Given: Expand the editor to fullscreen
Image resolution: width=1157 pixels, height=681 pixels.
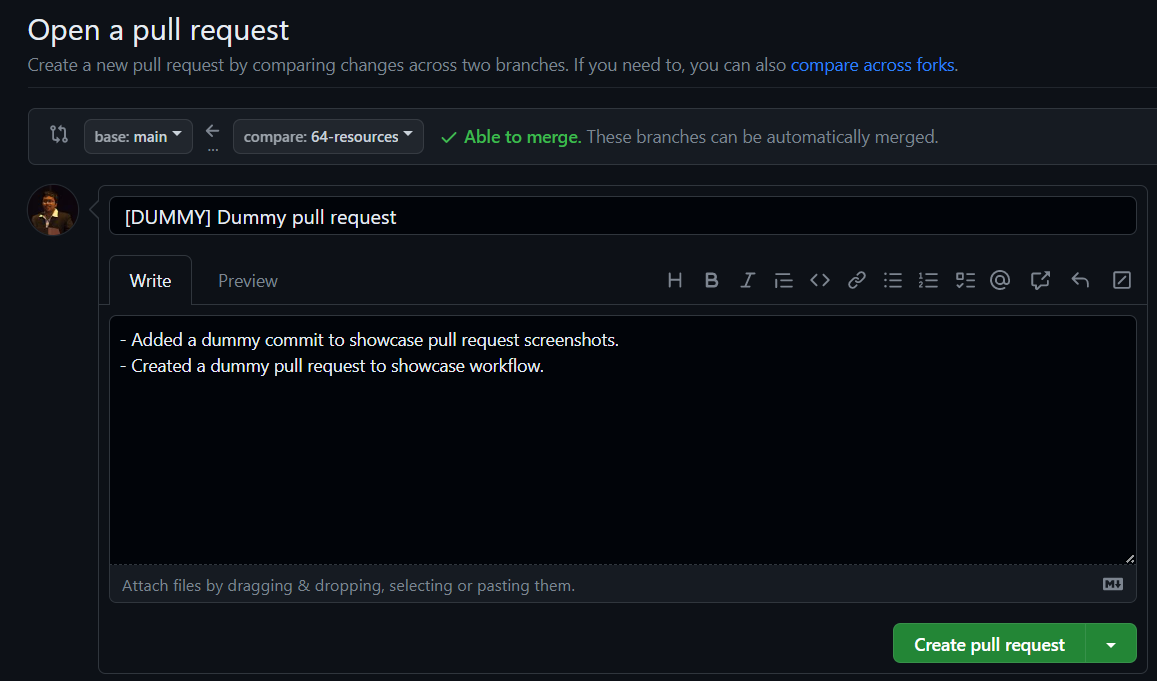Looking at the screenshot, I should [x=1121, y=280].
